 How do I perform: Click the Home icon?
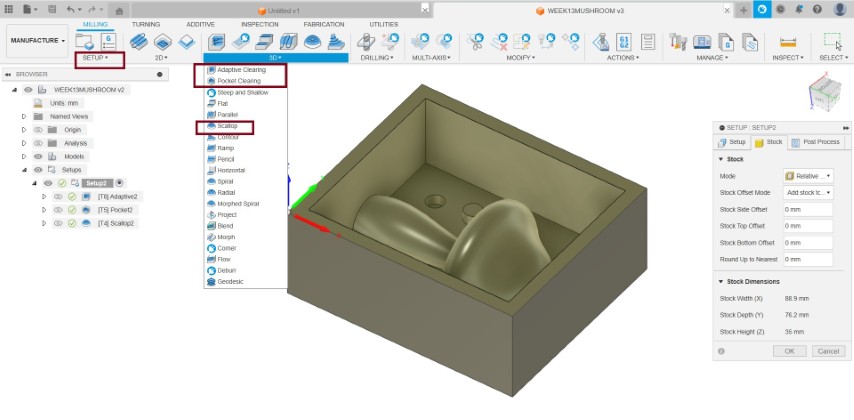[x=120, y=10]
